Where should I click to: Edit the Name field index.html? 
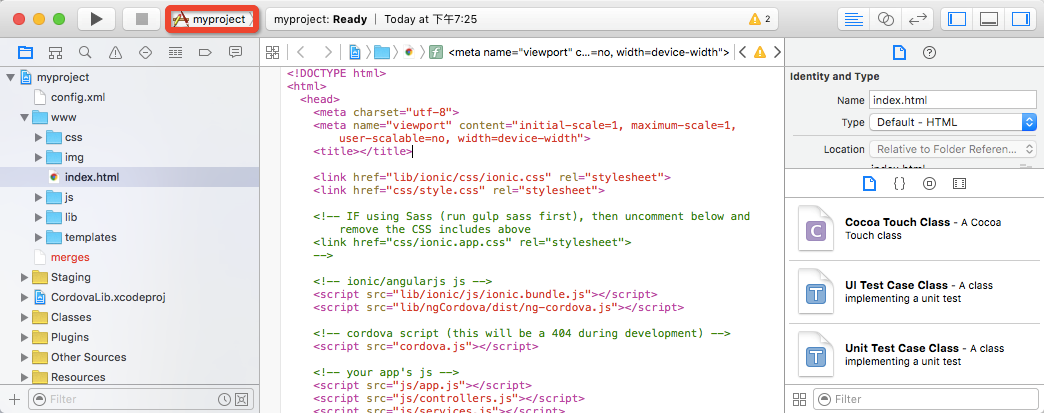click(953, 100)
